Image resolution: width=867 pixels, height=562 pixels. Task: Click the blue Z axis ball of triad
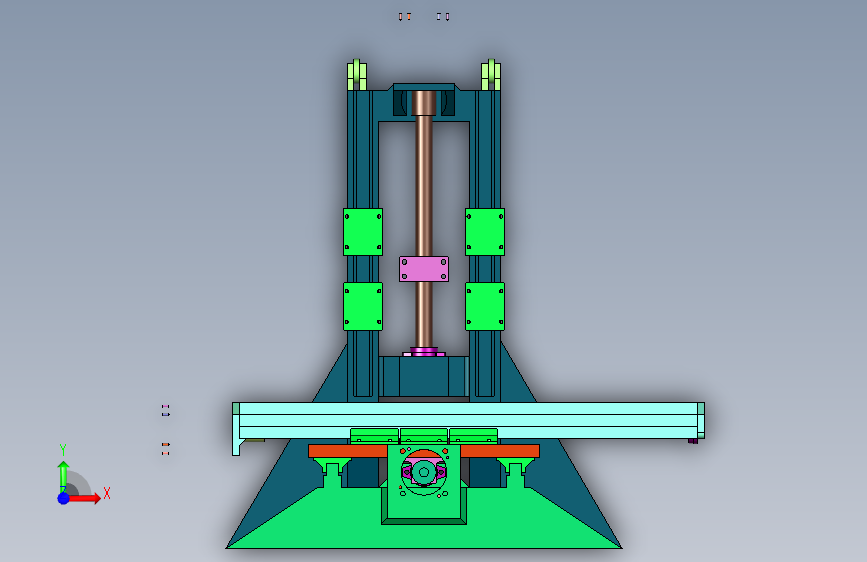click(x=64, y=498)
